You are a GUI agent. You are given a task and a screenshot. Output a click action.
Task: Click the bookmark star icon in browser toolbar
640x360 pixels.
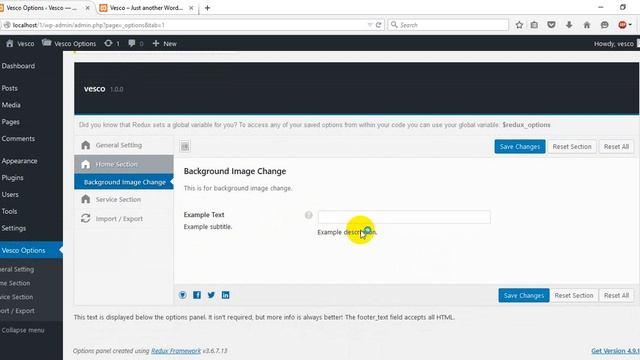519,25
